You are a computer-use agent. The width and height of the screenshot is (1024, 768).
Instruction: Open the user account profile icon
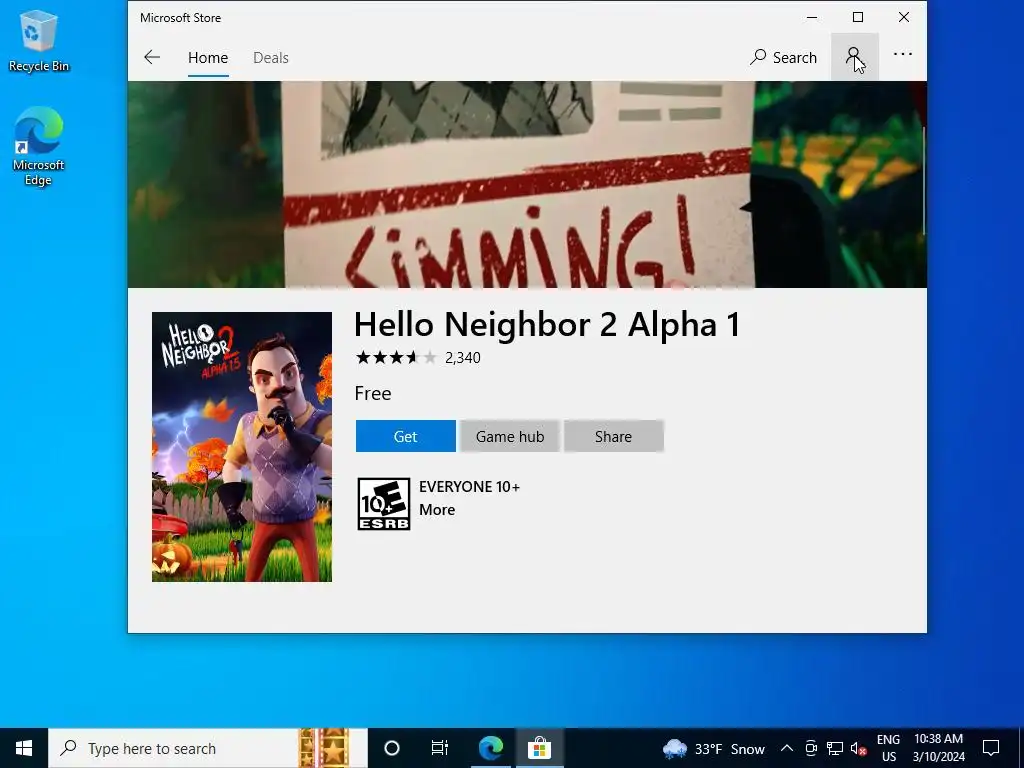pyautogui.click(x=854, y=57)
